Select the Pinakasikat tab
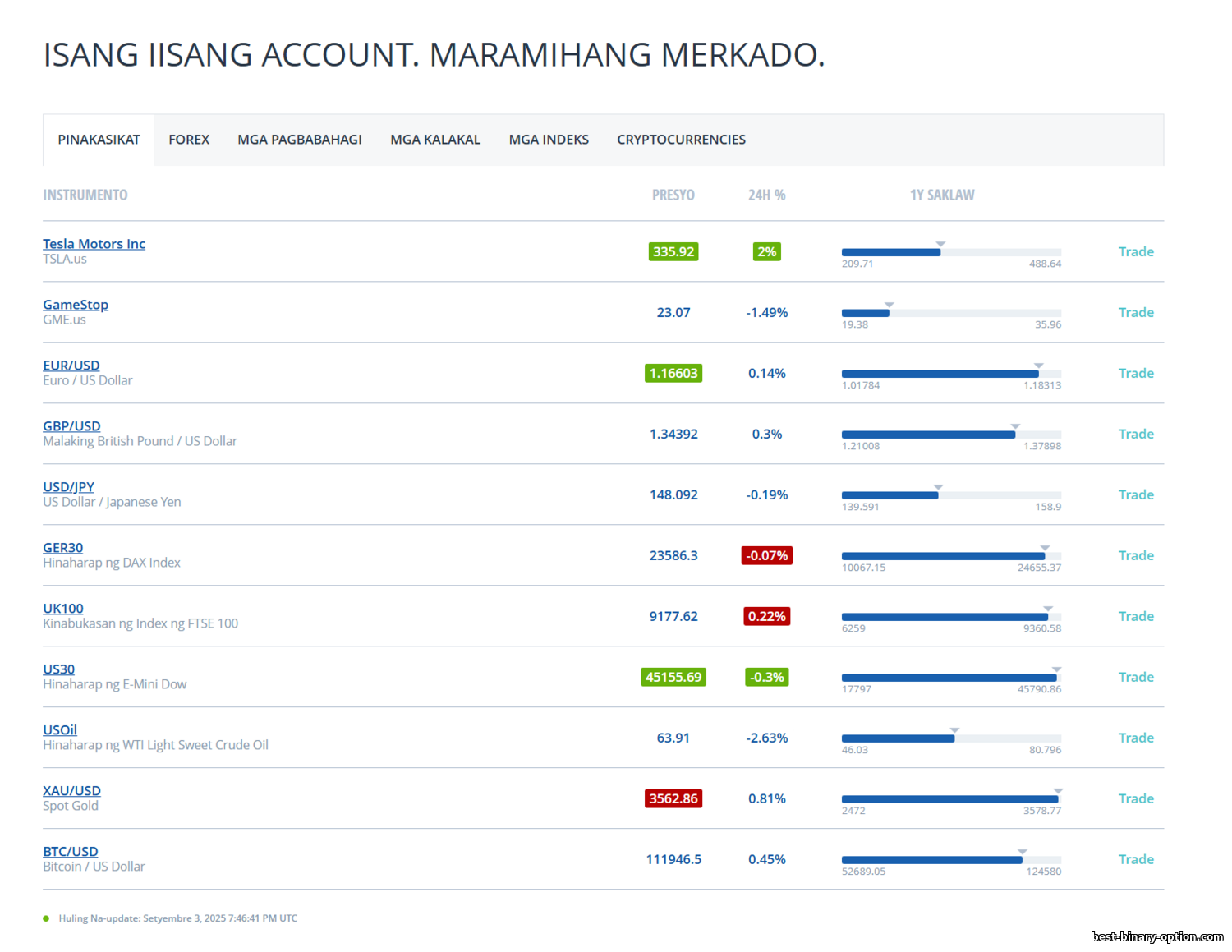 coord(99,140)
